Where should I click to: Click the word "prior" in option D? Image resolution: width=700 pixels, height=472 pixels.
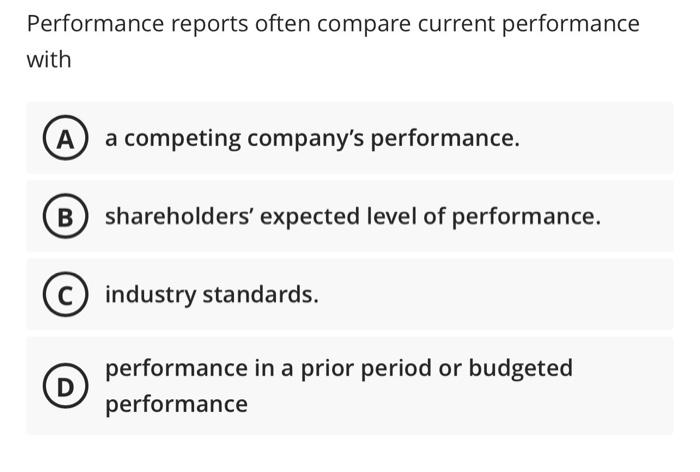[327, 370]
